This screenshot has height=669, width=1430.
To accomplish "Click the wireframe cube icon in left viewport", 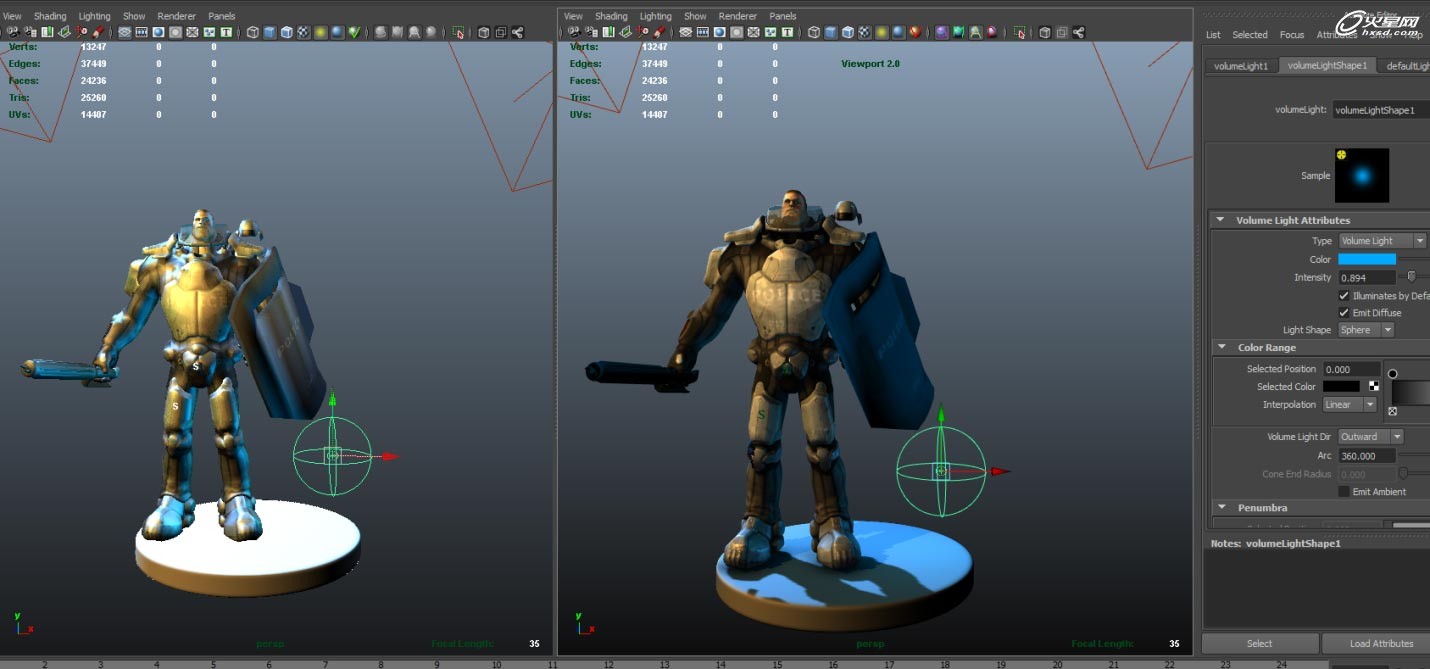I will 253,32.
